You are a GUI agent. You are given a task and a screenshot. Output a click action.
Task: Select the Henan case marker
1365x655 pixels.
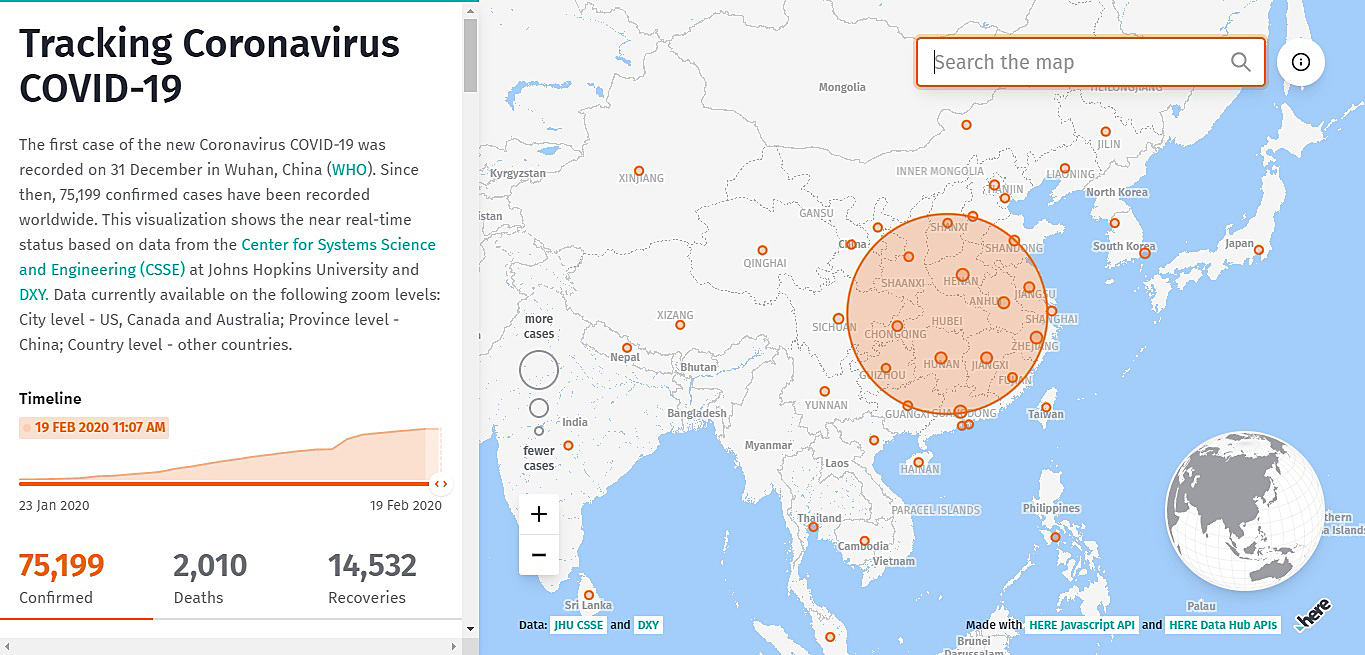[x=962, y=274]
